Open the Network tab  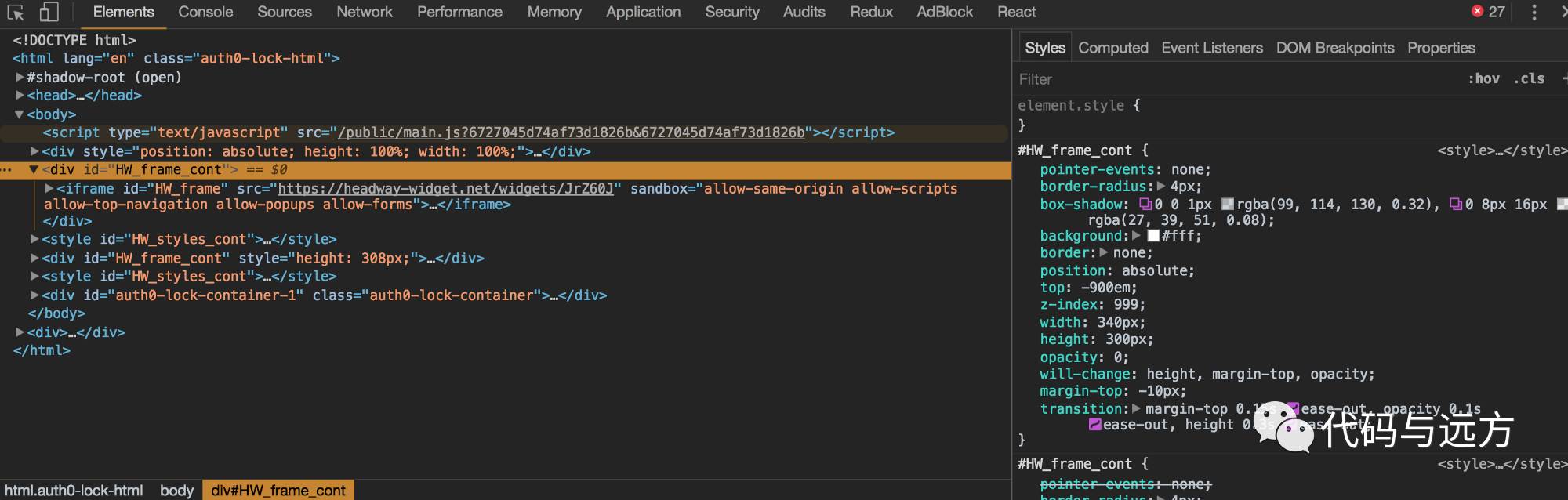(365, 12)
